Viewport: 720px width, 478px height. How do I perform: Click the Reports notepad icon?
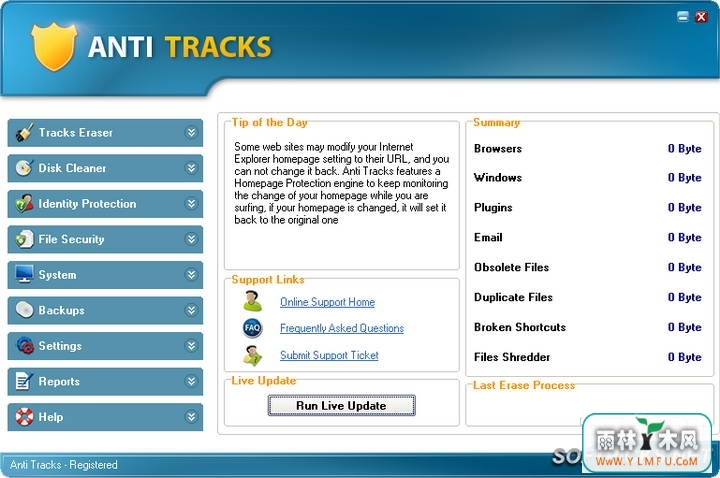(24, 381)
